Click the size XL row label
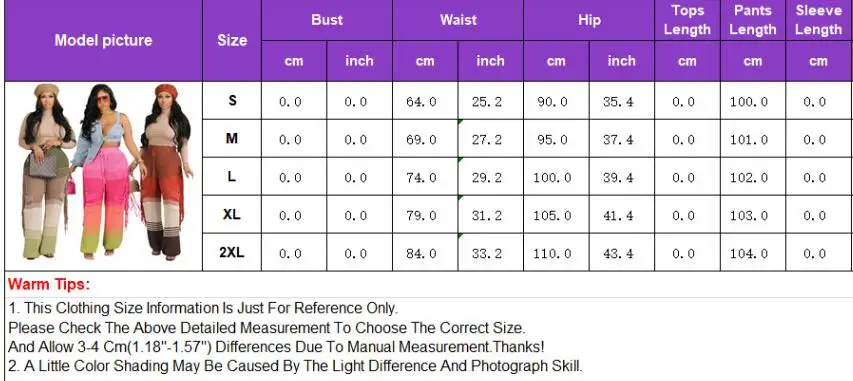Screen dimensions: 853x381 coord(232,214)
